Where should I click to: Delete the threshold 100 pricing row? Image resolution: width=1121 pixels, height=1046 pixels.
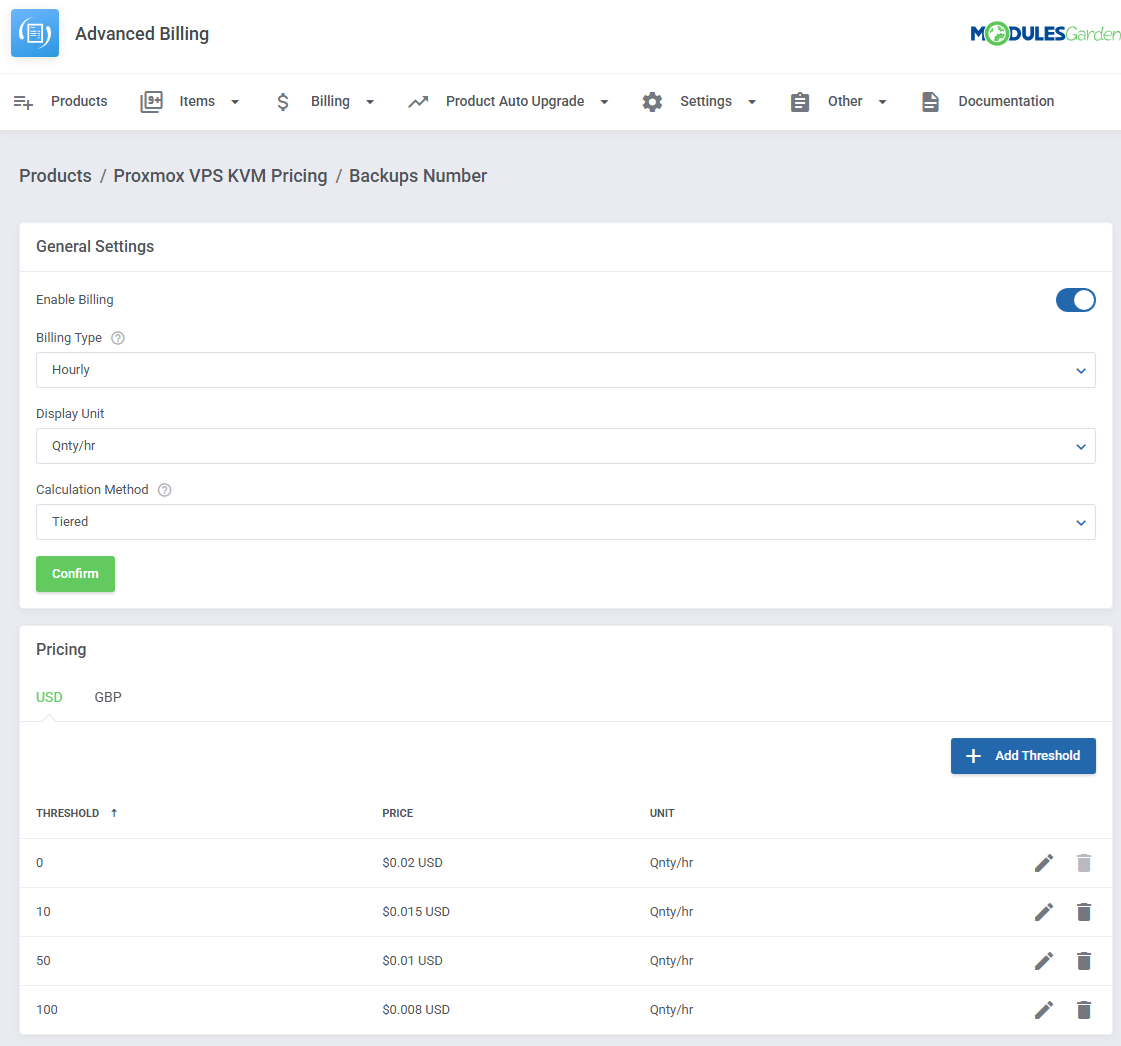pos(1083,1010)
